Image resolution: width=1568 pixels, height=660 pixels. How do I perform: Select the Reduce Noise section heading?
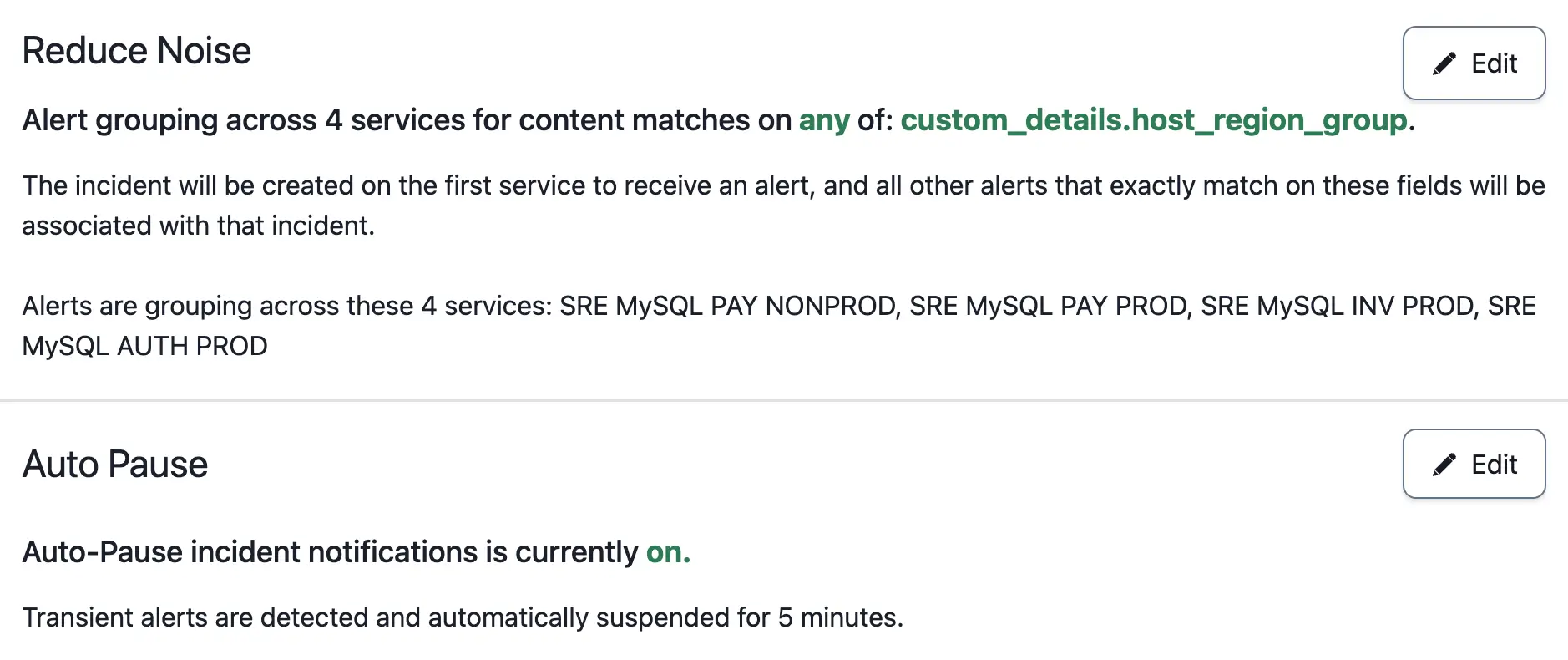[x=136, y=51]
